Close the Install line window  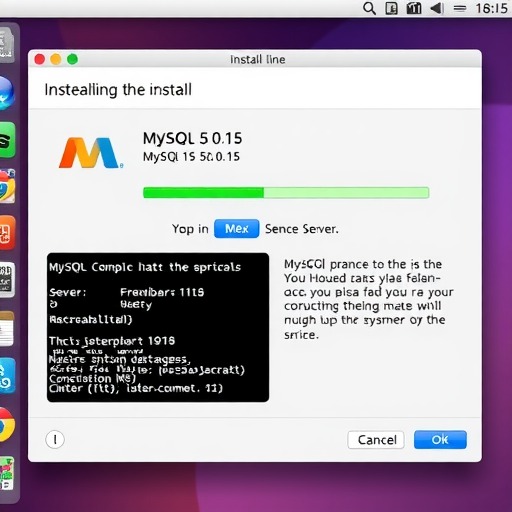coord(40,59)
